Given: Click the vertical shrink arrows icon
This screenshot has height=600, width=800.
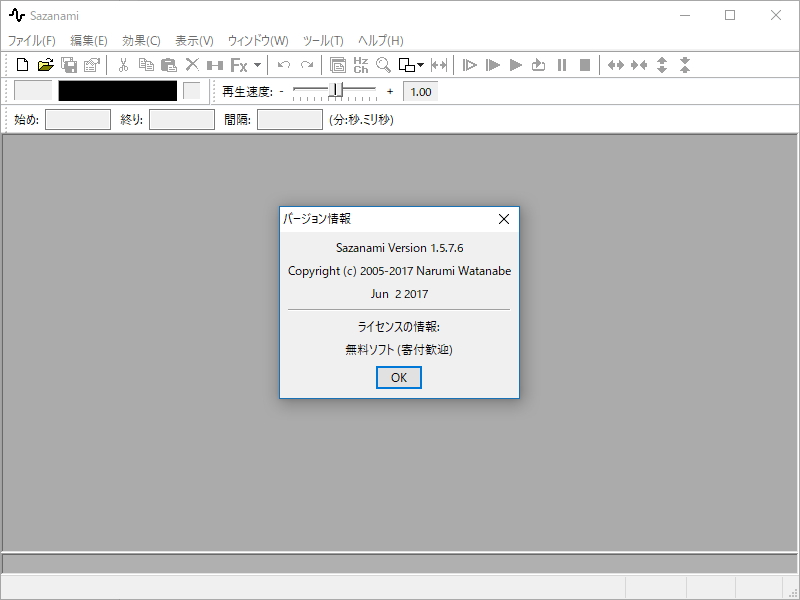Looking at the screenshot, I should [x=685, y=65].
